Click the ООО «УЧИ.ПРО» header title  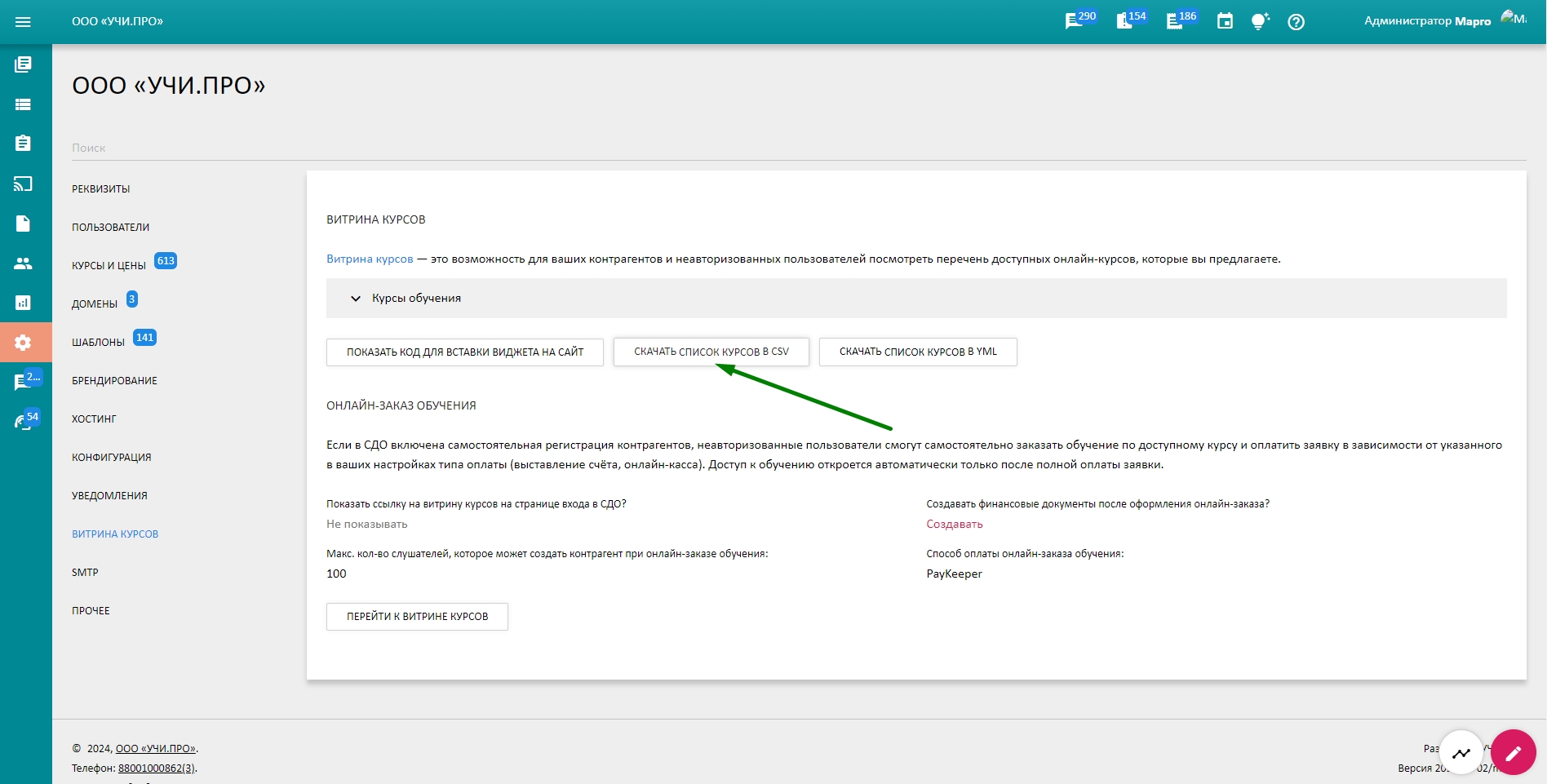pyautogui.click(x=117, y=21)
